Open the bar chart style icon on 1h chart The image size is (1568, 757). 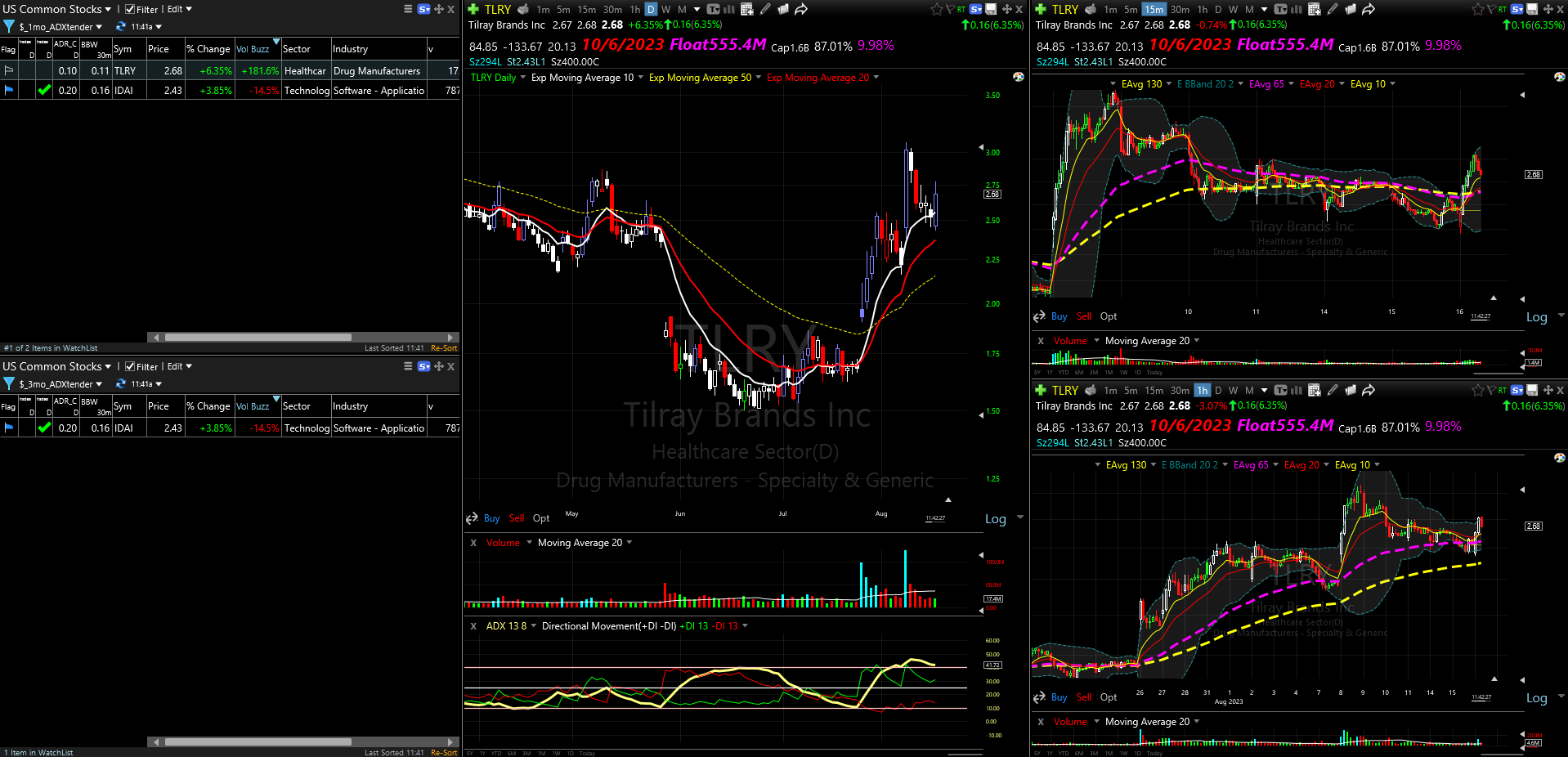1297,390
